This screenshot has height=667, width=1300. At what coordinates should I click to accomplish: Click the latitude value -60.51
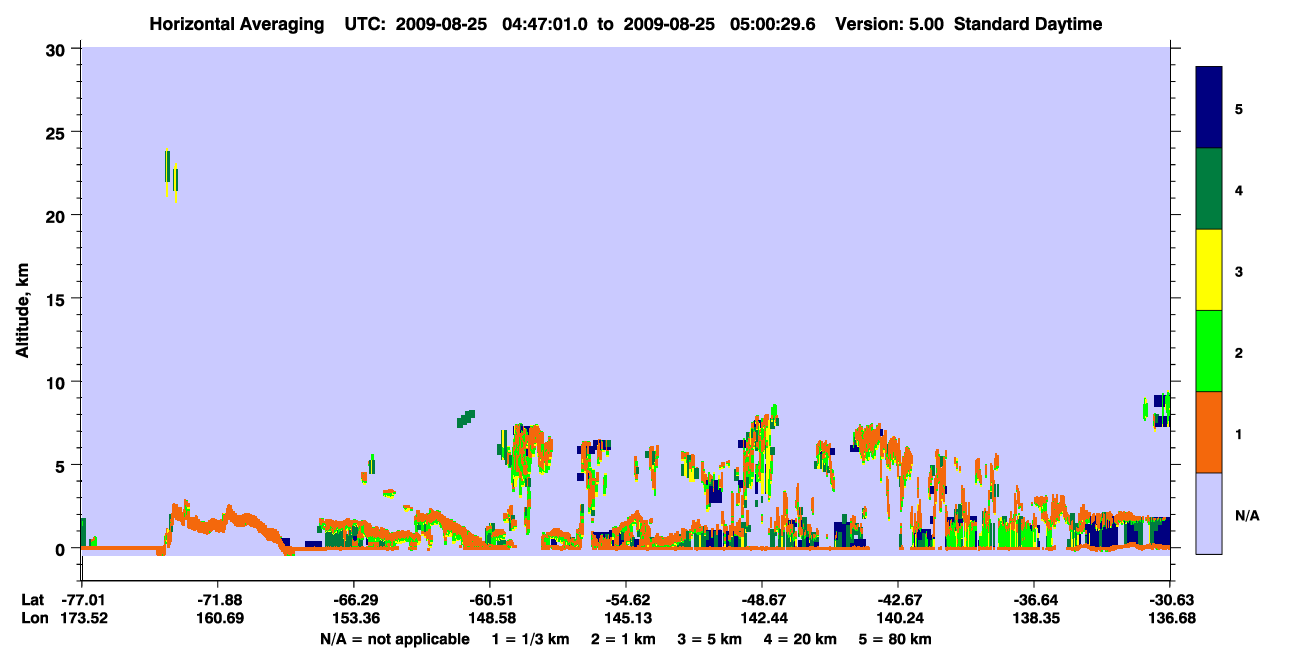point(489,600)
